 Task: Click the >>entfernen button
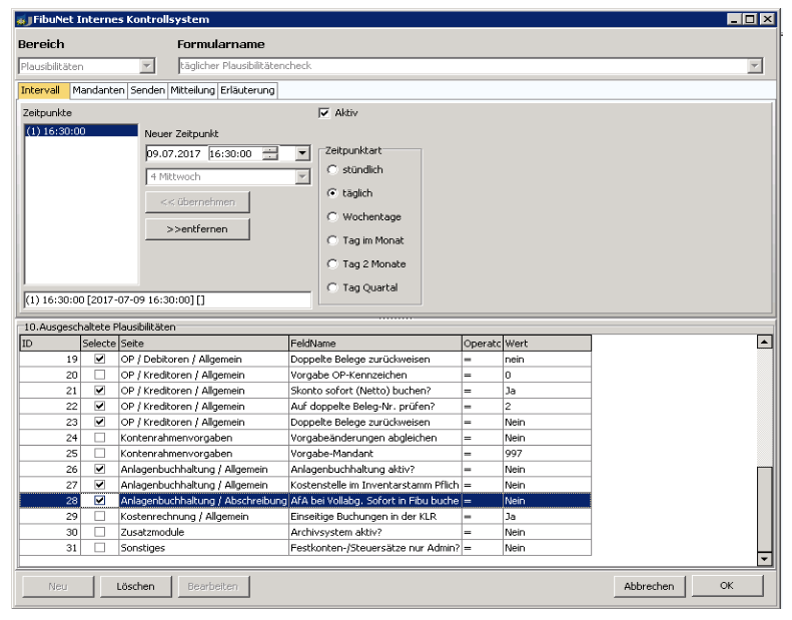[197, 229]
